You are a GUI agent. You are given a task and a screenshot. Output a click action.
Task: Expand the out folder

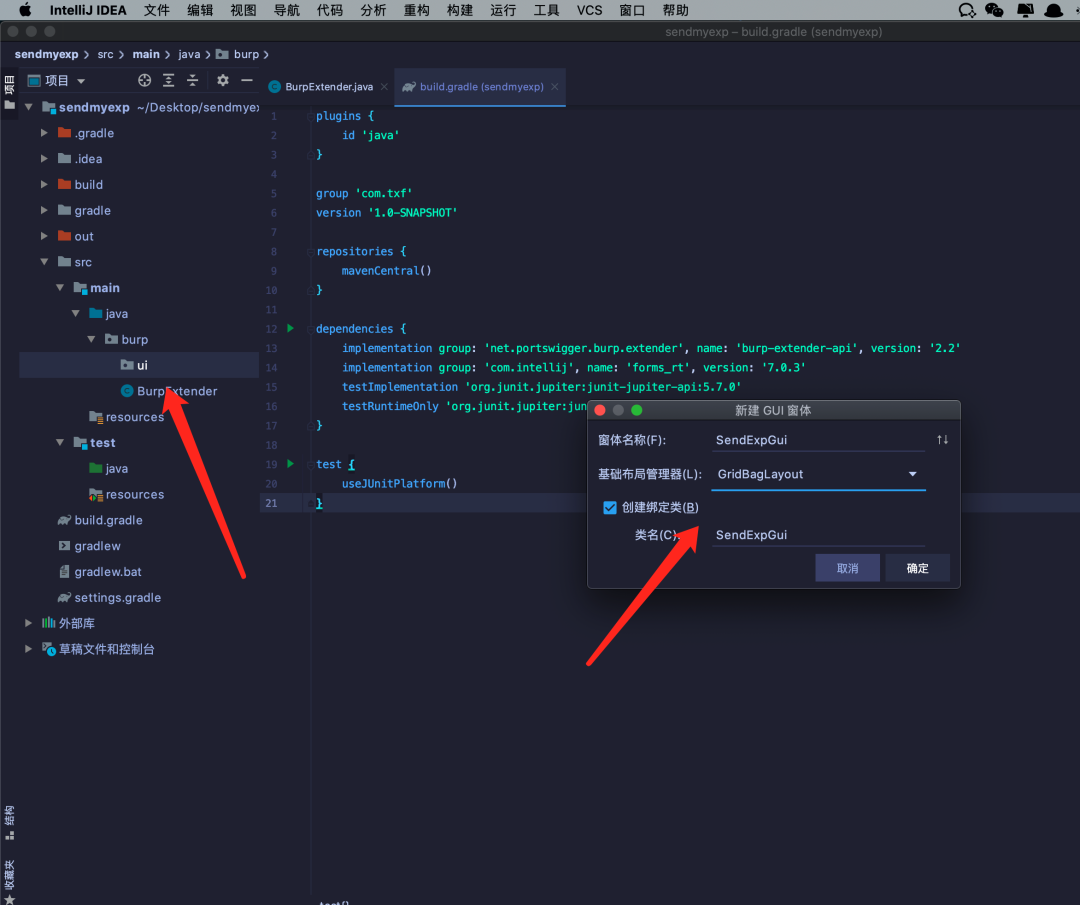tap(44, 236)
